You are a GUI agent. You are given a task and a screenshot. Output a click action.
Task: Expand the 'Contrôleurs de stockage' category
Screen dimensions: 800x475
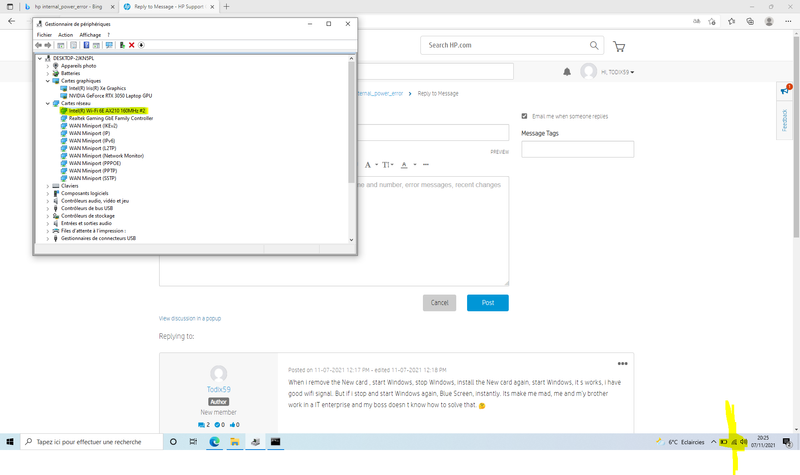click(48, 216)
